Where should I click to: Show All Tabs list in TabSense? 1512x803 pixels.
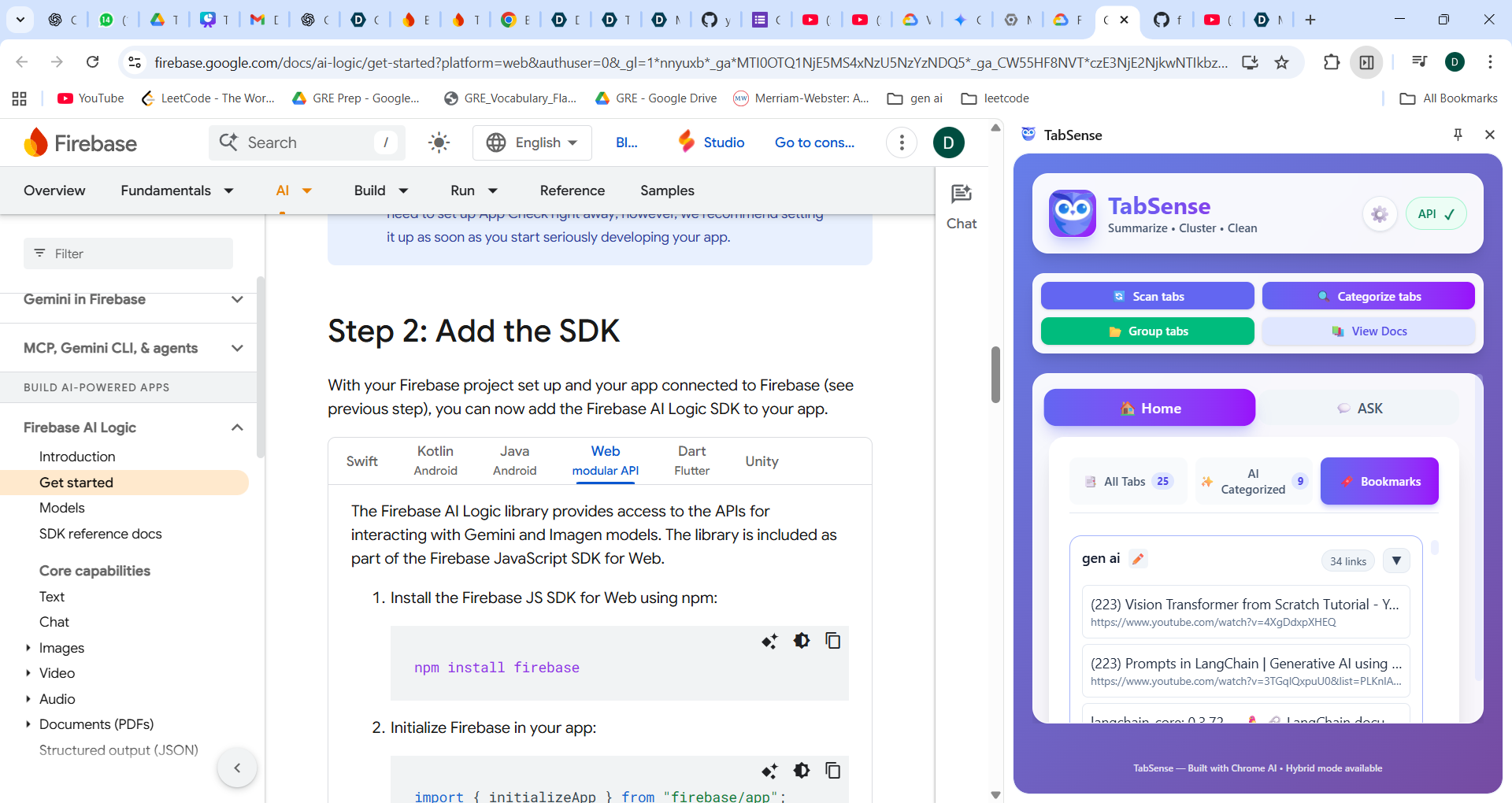1128,481
